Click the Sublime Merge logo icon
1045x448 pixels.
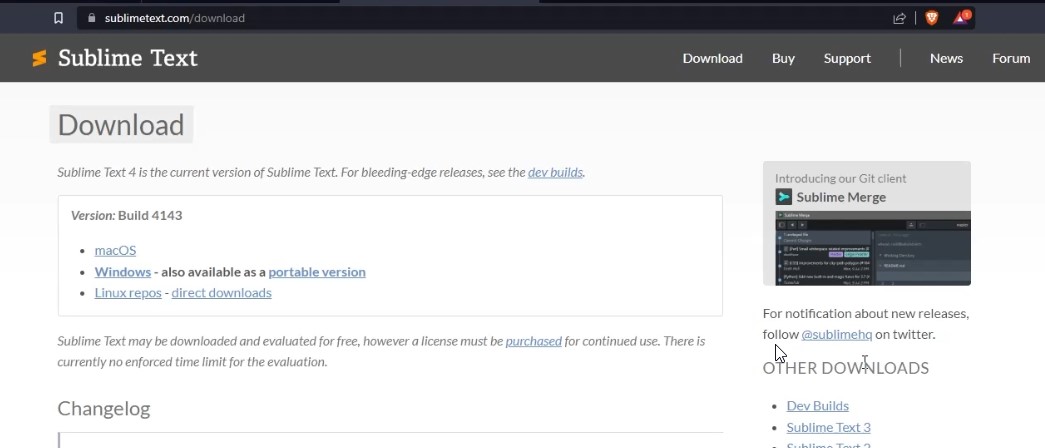point(784,197)
